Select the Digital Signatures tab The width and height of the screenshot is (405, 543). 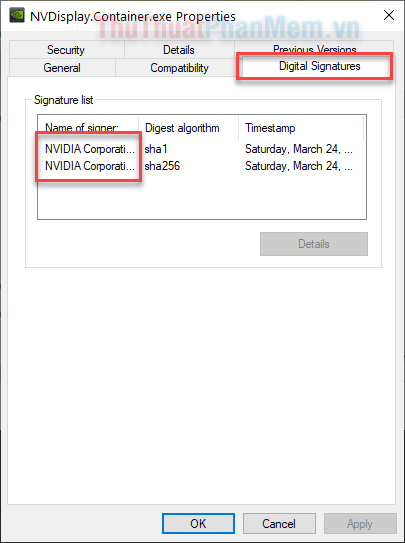(320, 66)
